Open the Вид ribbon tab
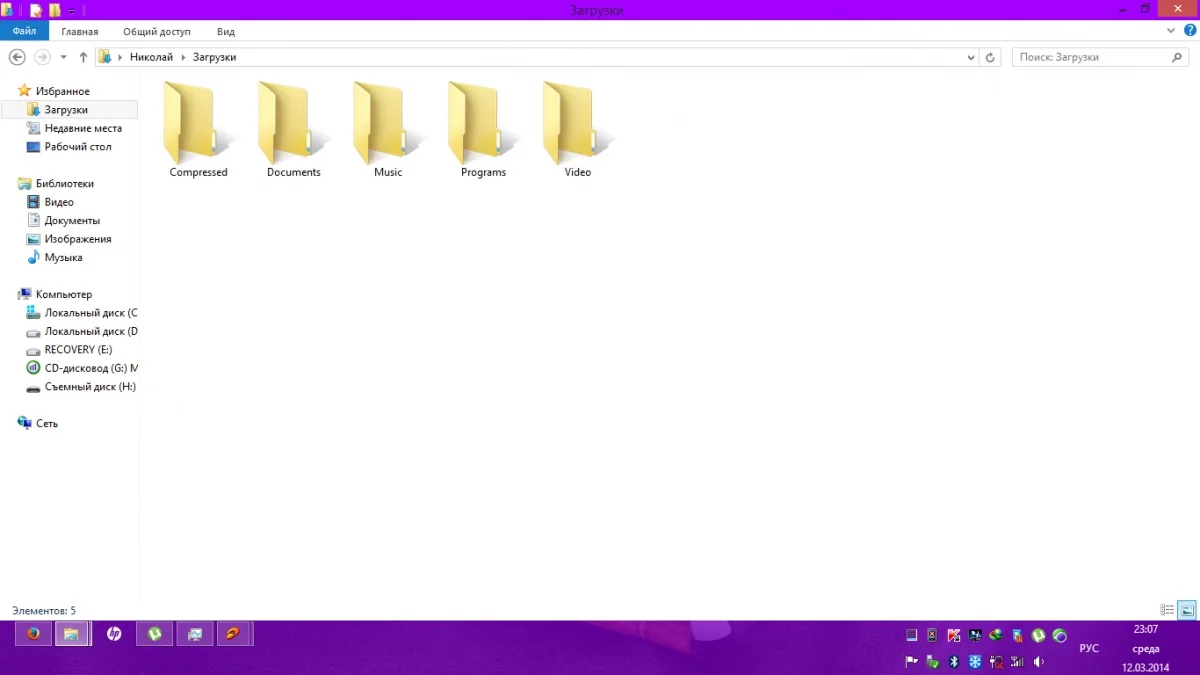Image resolution: width=1200 pixels, height=675 pixels. (x=226, y=32)
